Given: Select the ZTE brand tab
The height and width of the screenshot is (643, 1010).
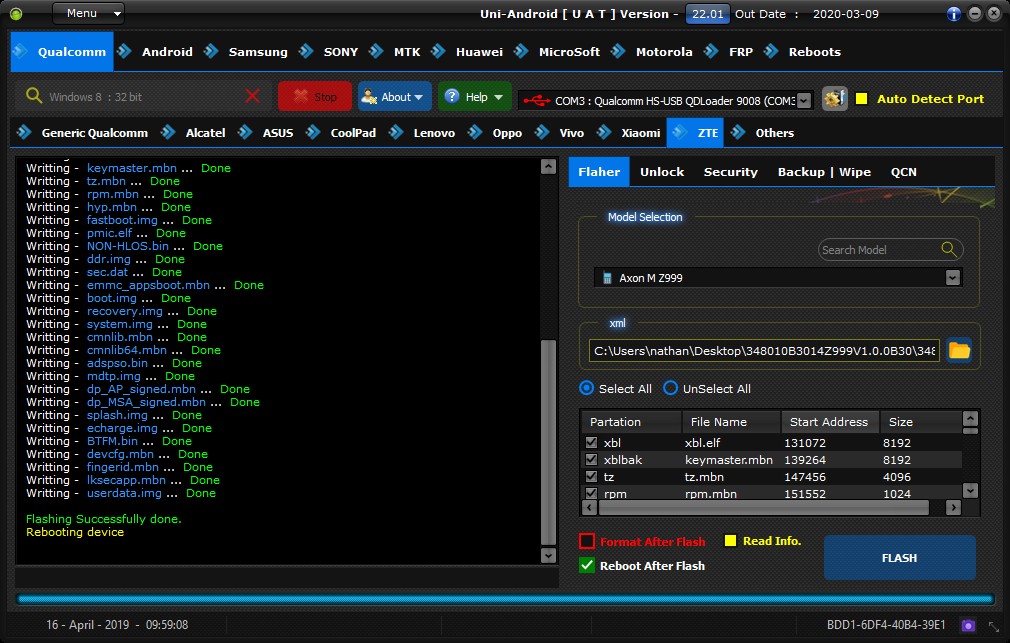Looking at the screenshot, I should coord(695,133).
